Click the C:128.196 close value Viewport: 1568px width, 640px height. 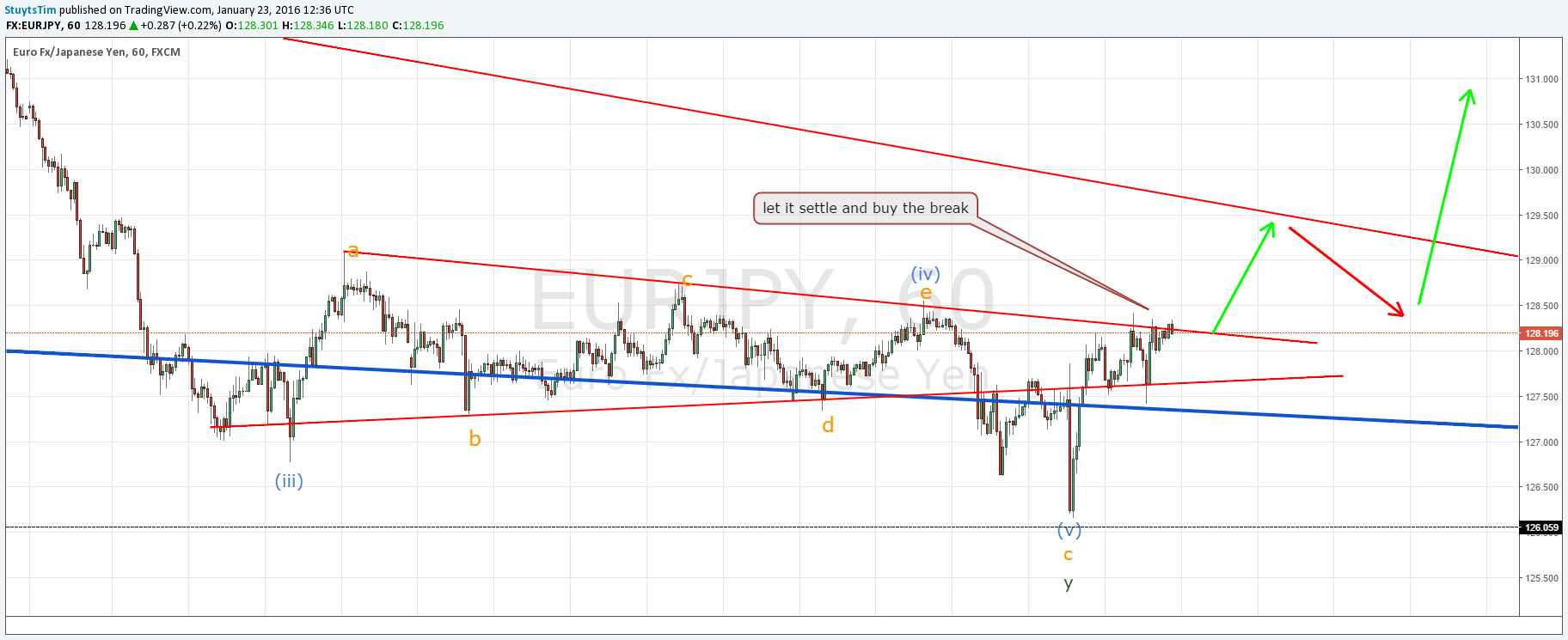coord(418,26)
